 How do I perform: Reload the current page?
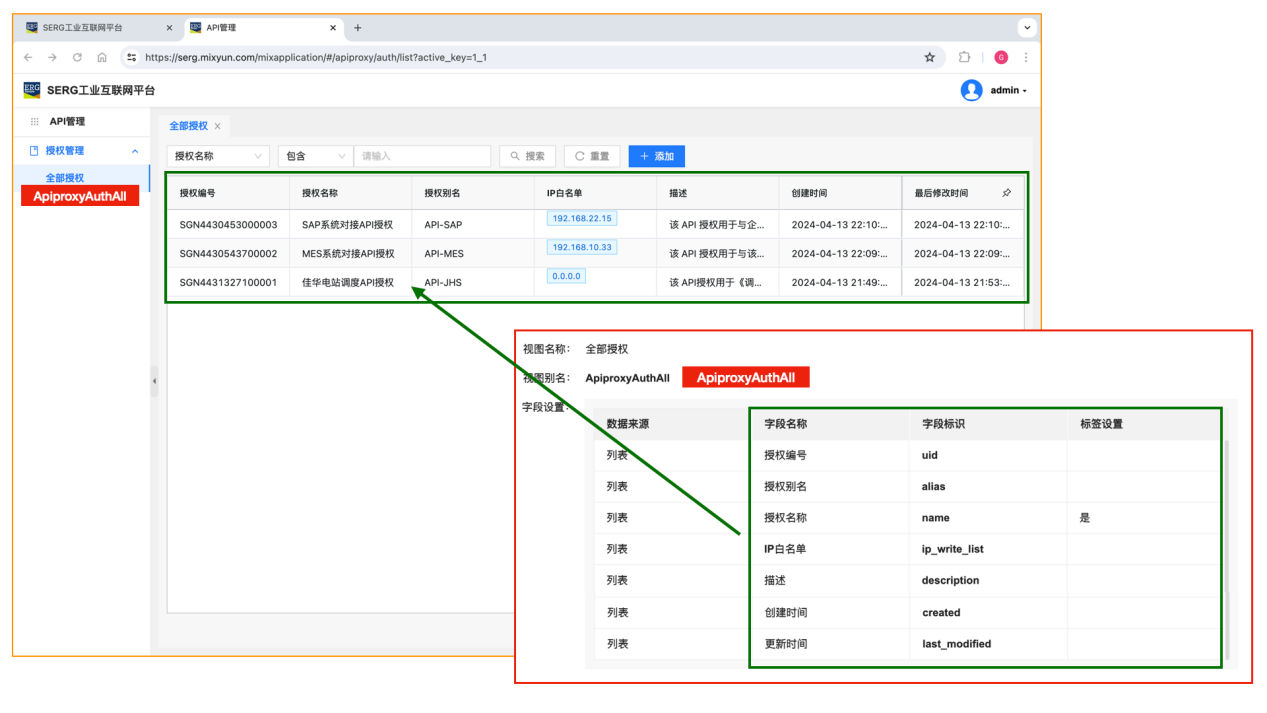(x=77, y=58)
